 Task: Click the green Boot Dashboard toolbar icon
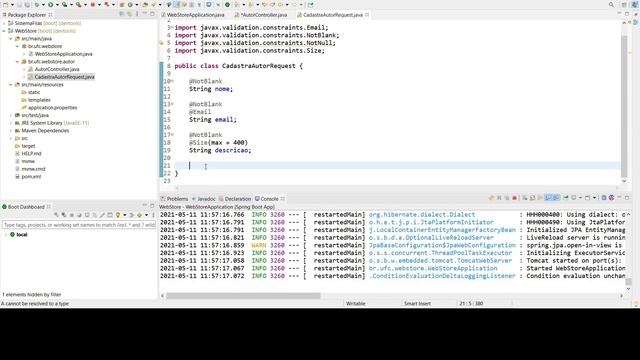click(x=227, y=4)
